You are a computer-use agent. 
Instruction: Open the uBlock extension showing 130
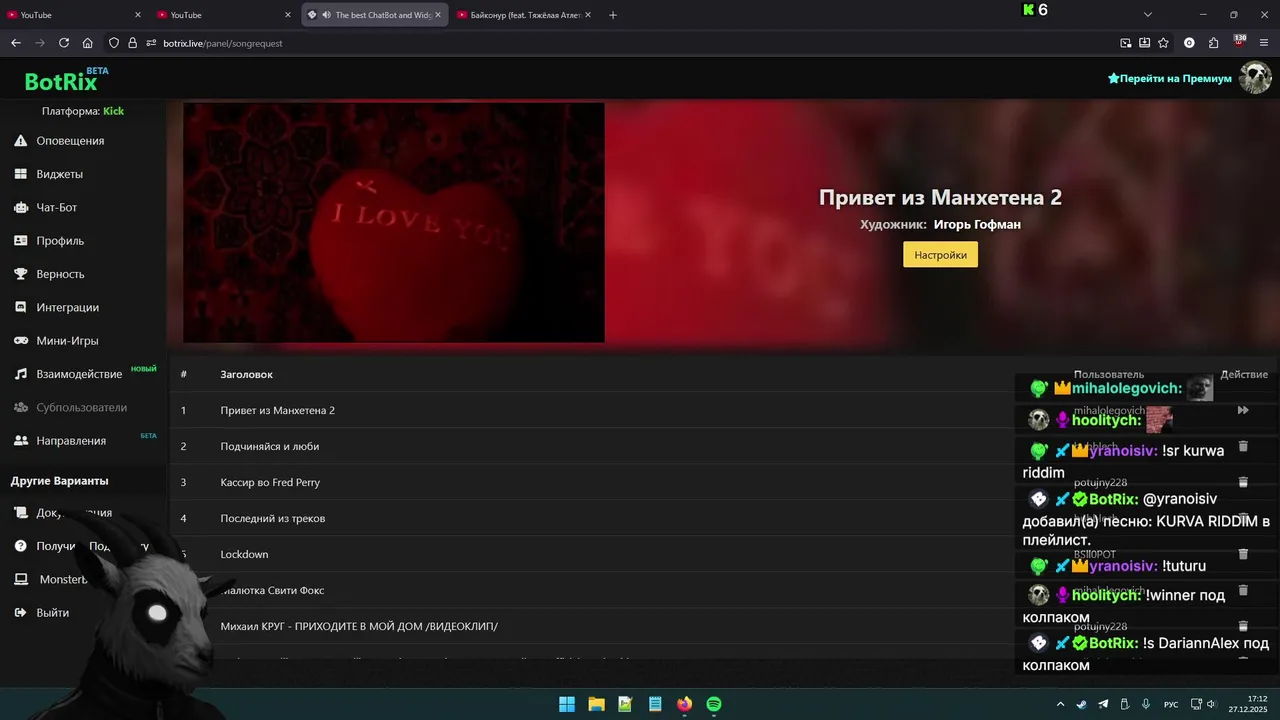(1239, 42)
